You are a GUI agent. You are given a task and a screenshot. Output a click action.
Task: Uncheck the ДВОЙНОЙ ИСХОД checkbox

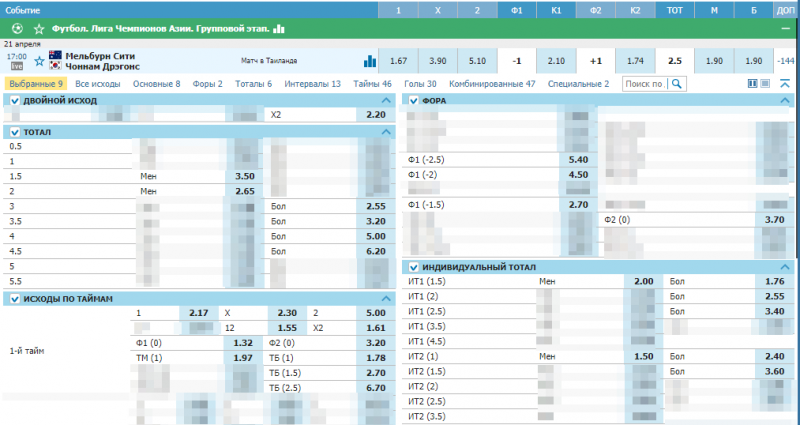click(x=14, y=101)
